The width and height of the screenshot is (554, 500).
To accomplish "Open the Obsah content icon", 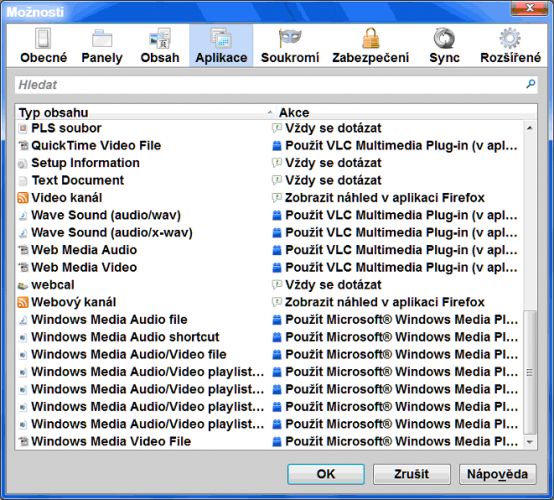I will pyautogui.click(x=160, y=38).
